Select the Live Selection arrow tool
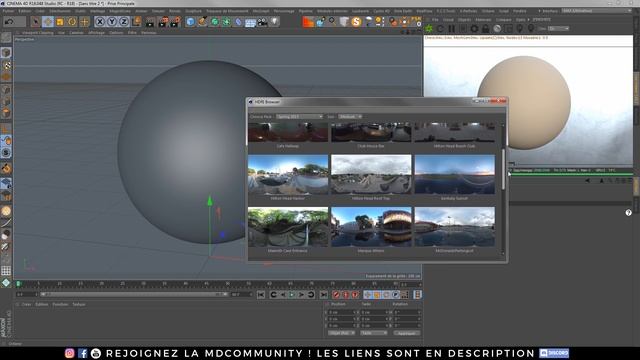Viewport: 640px width, 360px height. coord(36,22)
